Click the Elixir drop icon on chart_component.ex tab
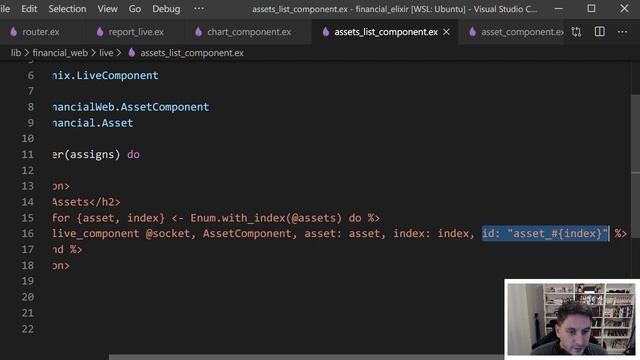Viewport: 640px width, 360px height. click(198, 32)
